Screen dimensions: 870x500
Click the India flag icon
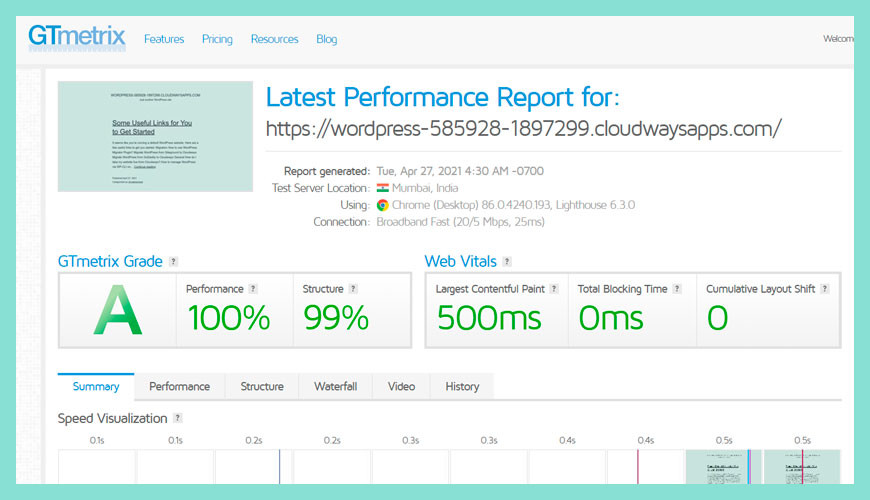point(383,188)
